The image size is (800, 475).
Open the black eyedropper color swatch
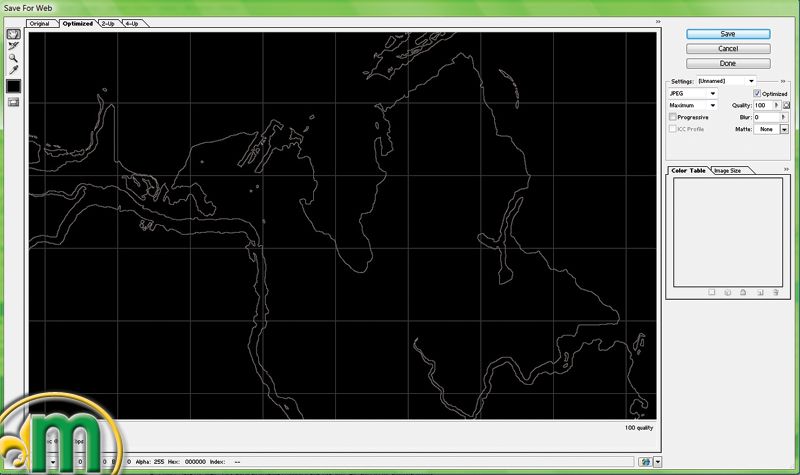[x=13, y=86]
